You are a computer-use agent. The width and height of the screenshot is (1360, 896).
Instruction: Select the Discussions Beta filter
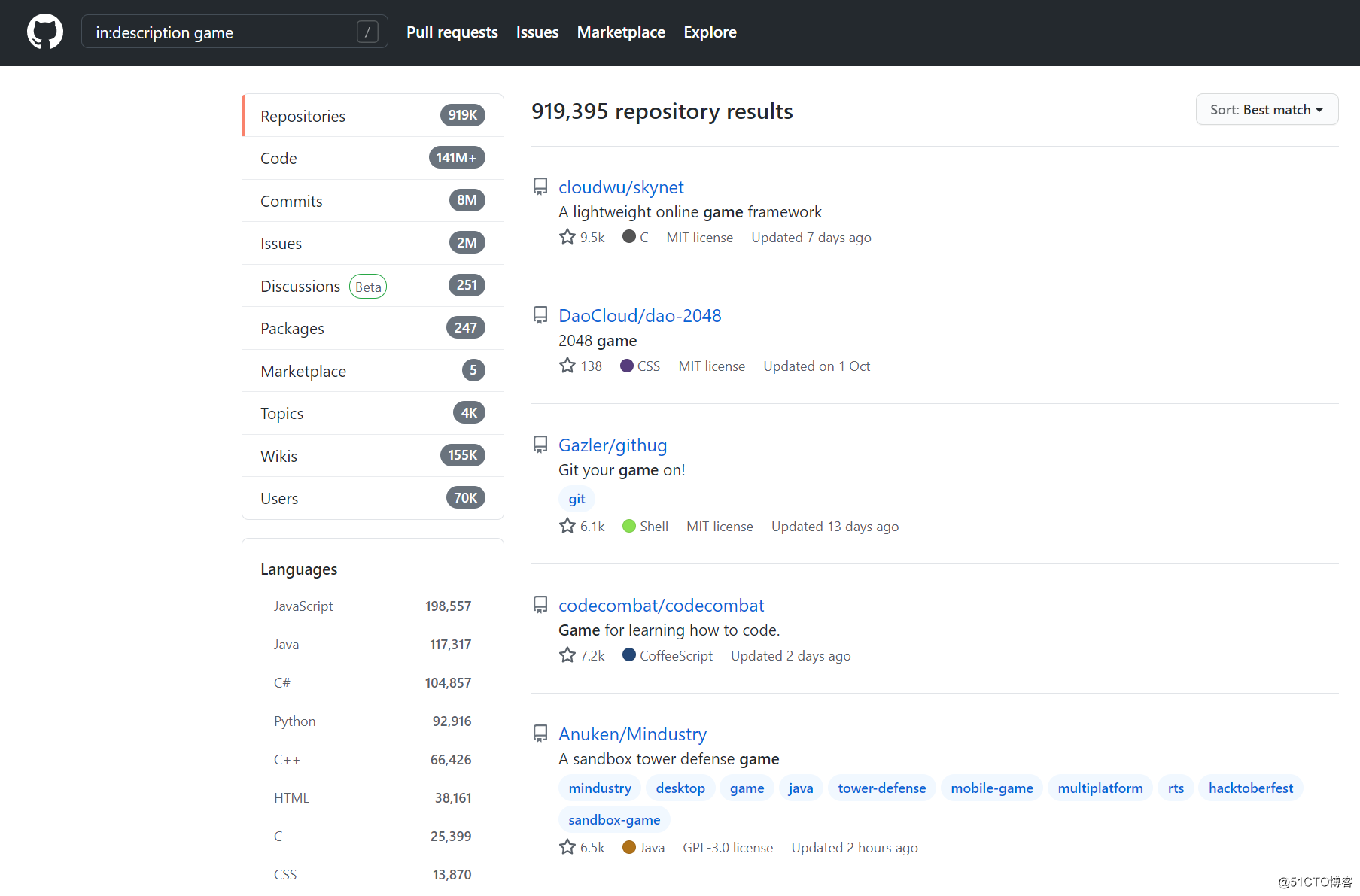373,286
